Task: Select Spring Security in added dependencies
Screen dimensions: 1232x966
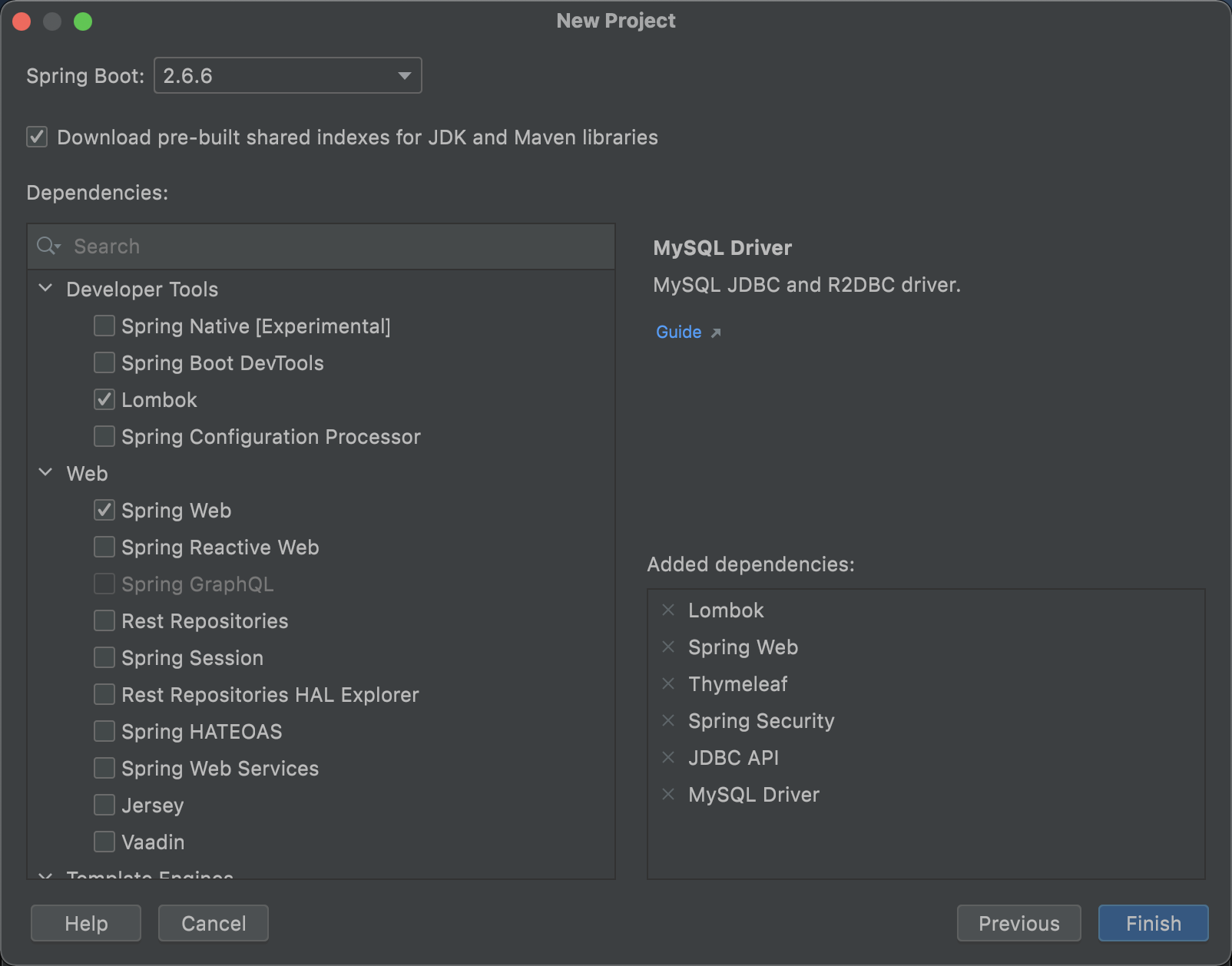Action: tap(761, 721)
